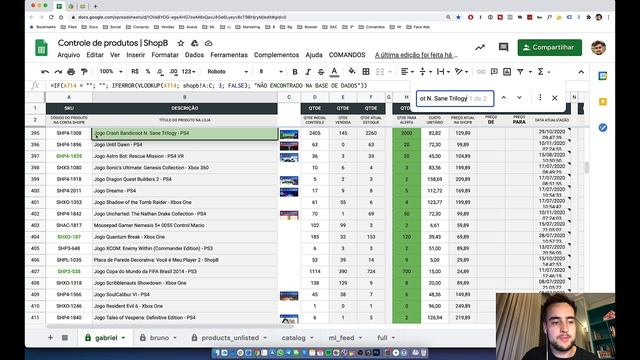Insert a chart

pos(507,72)
